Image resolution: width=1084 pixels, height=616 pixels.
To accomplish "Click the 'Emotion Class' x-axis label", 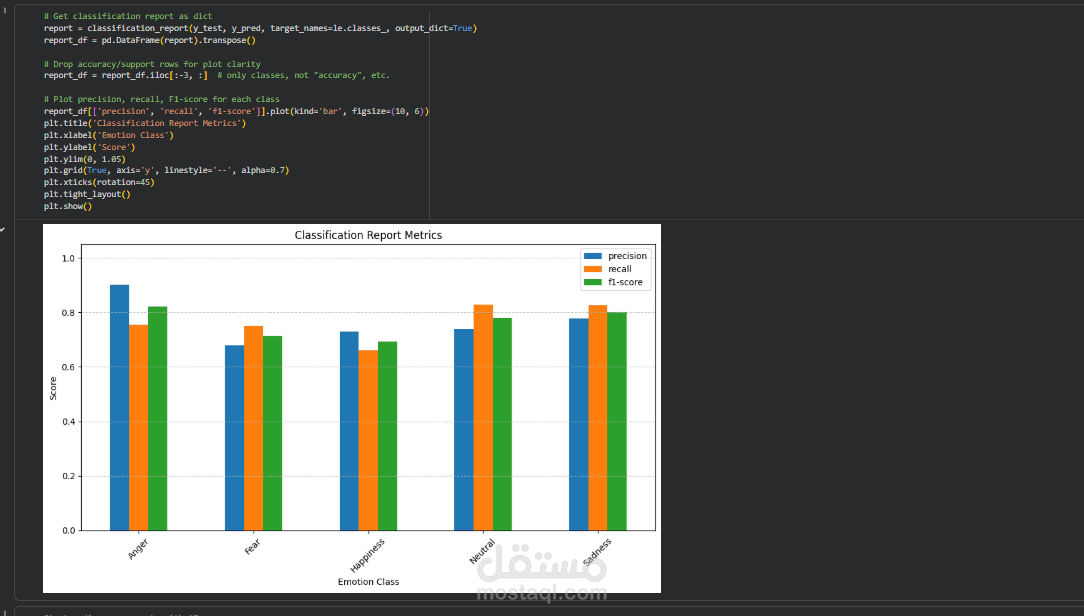I will tap(368, 581).
